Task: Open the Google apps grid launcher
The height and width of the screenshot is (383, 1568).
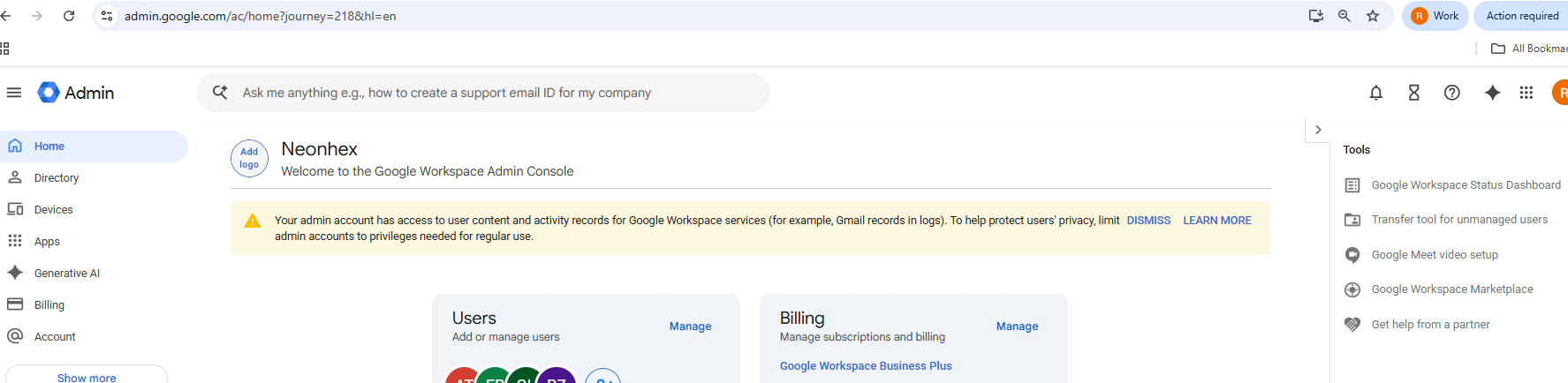Action: [x=1526, y=93]
